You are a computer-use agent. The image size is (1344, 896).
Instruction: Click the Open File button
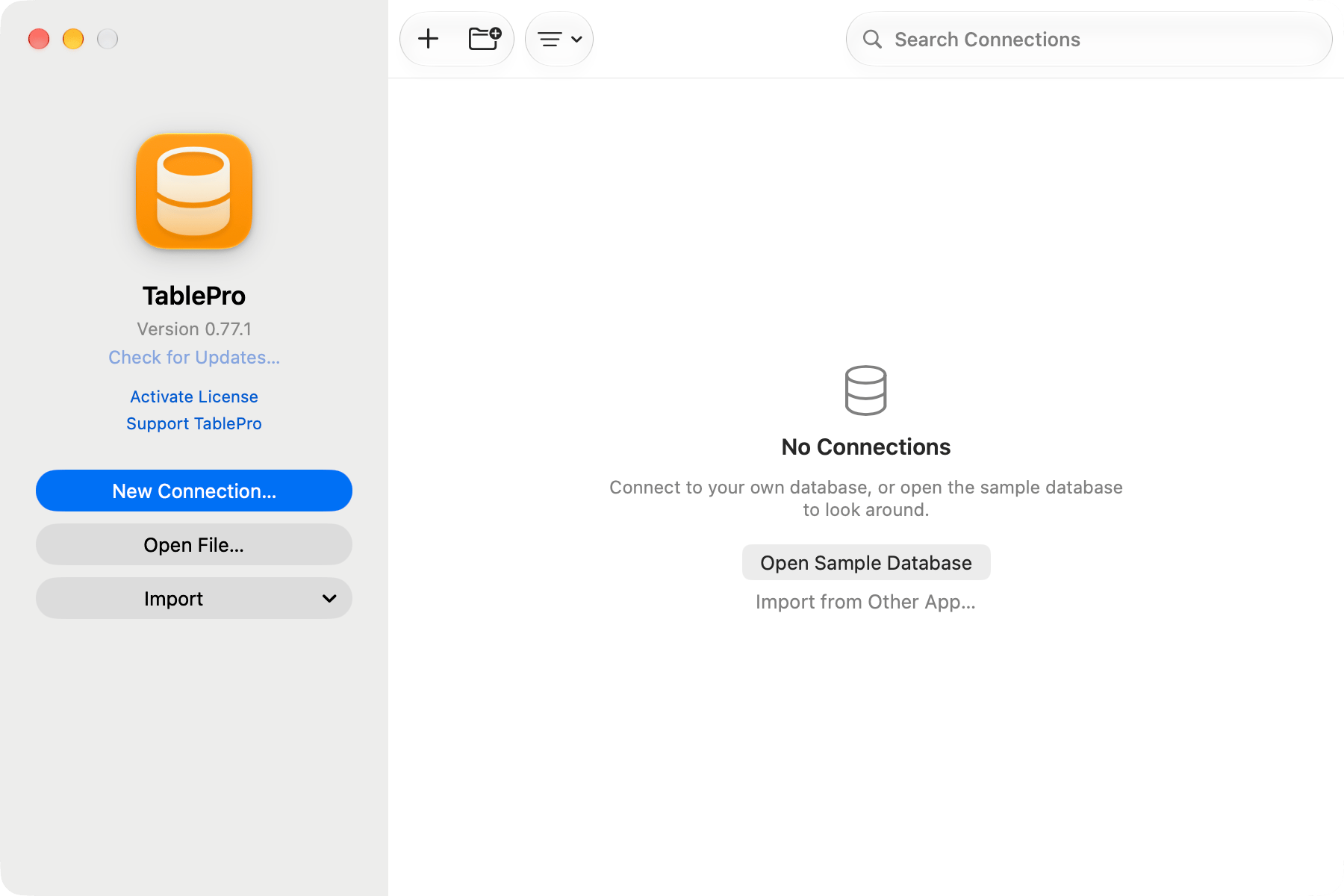pyautogui.click(x=194, y=544)
